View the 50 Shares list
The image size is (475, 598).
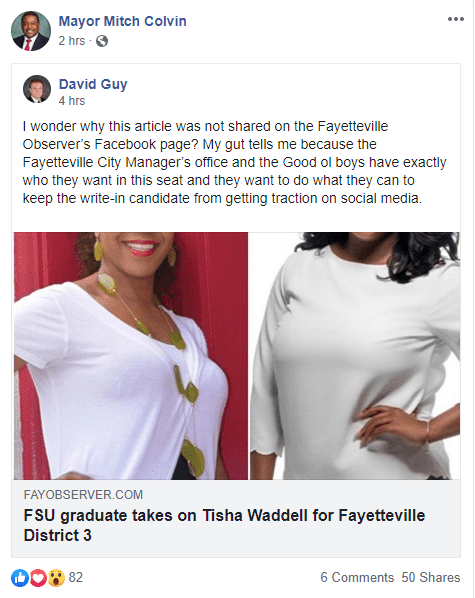431,577
